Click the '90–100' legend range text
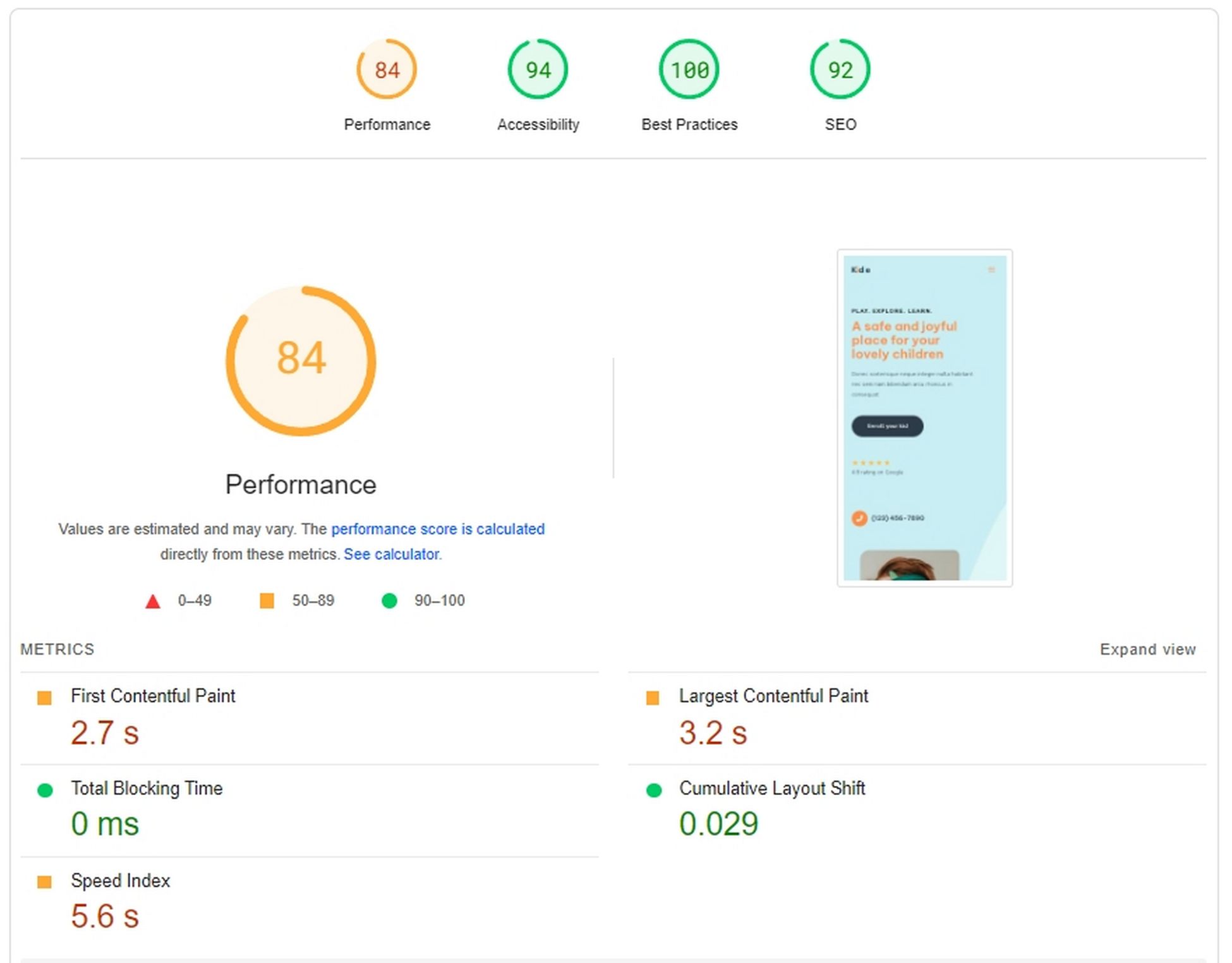The width and height of the screenshot is (1232, 963). [440, 600]
